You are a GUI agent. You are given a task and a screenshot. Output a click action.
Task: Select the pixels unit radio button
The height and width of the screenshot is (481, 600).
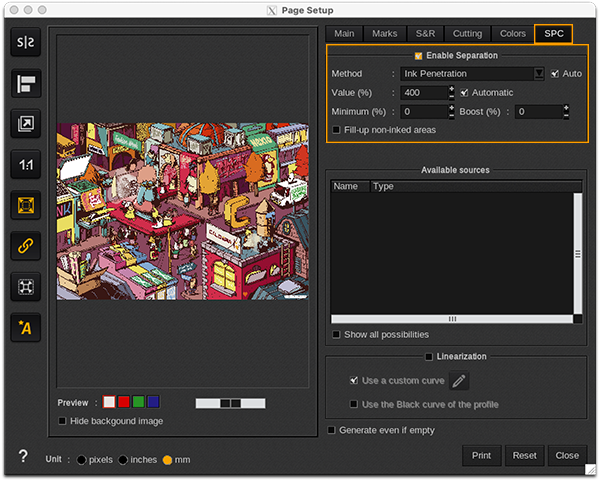point(81,460)
